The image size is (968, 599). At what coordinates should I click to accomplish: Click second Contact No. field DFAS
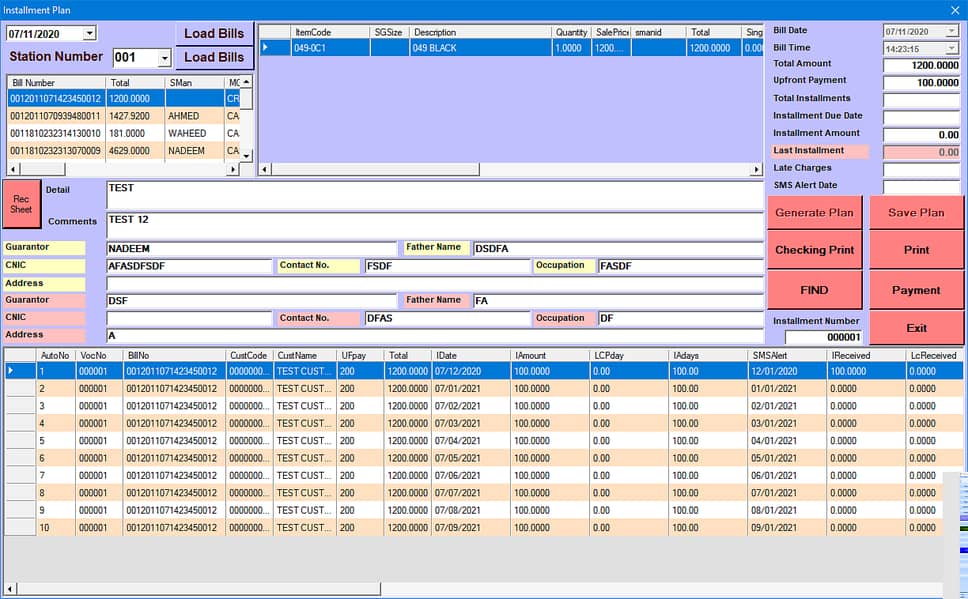[448, 319]
